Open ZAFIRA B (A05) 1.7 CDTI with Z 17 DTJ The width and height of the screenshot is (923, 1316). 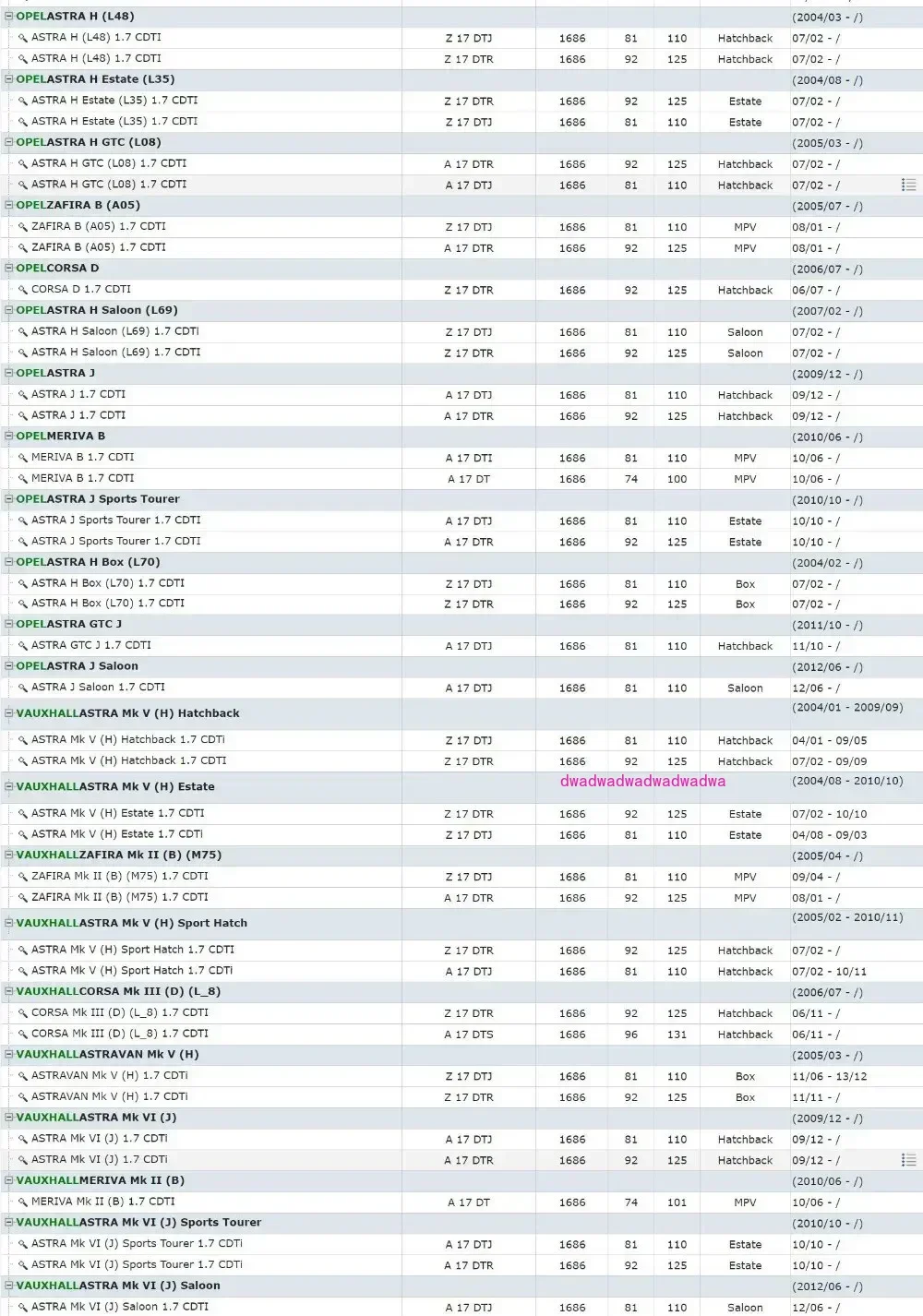click(x=99, y=226)
